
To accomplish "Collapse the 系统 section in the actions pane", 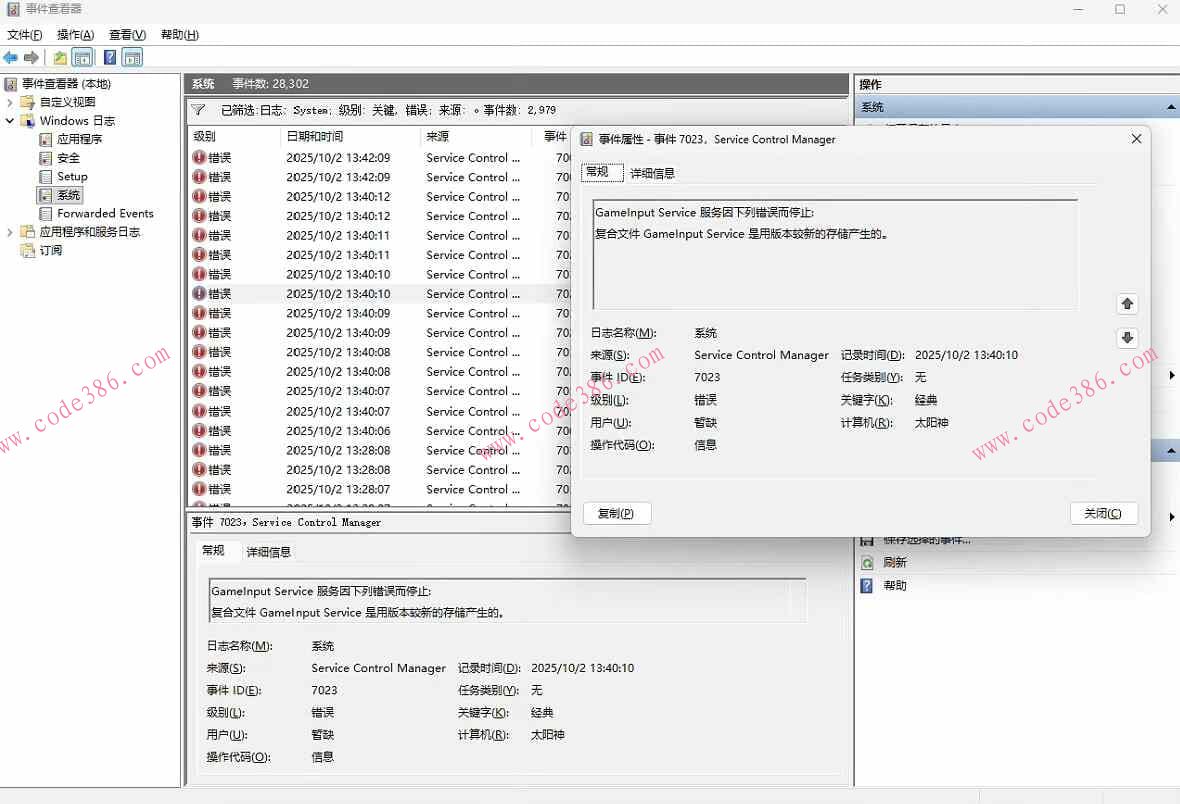I will coord(1171,108).
